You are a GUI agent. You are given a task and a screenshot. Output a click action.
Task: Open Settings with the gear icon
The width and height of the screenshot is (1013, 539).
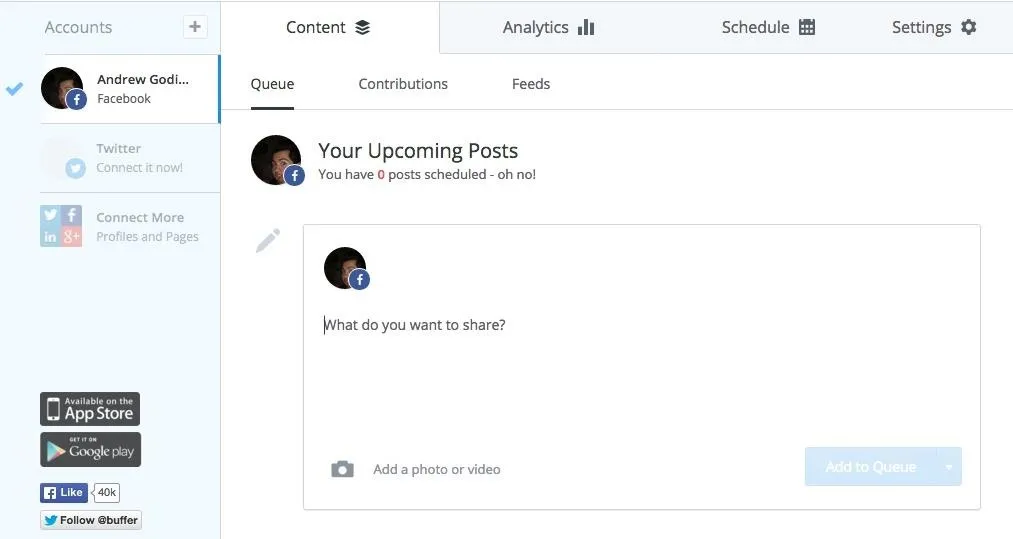(934, 27)
